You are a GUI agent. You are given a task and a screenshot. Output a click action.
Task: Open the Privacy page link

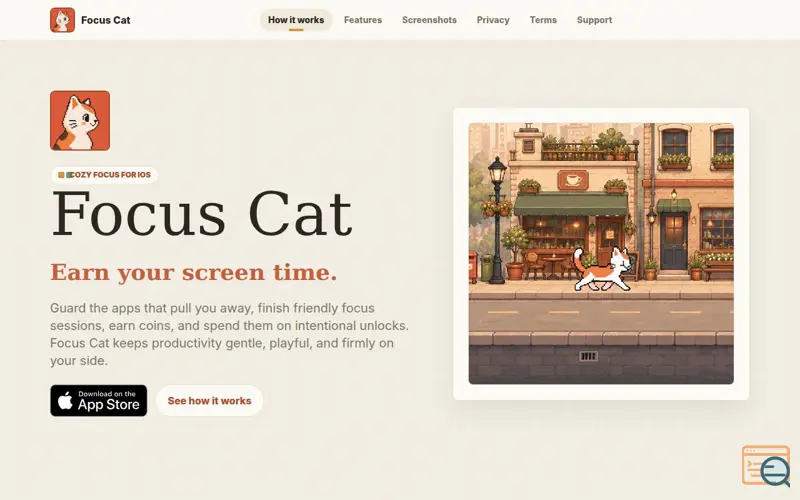pyautogui.click(x=493, y=20)
